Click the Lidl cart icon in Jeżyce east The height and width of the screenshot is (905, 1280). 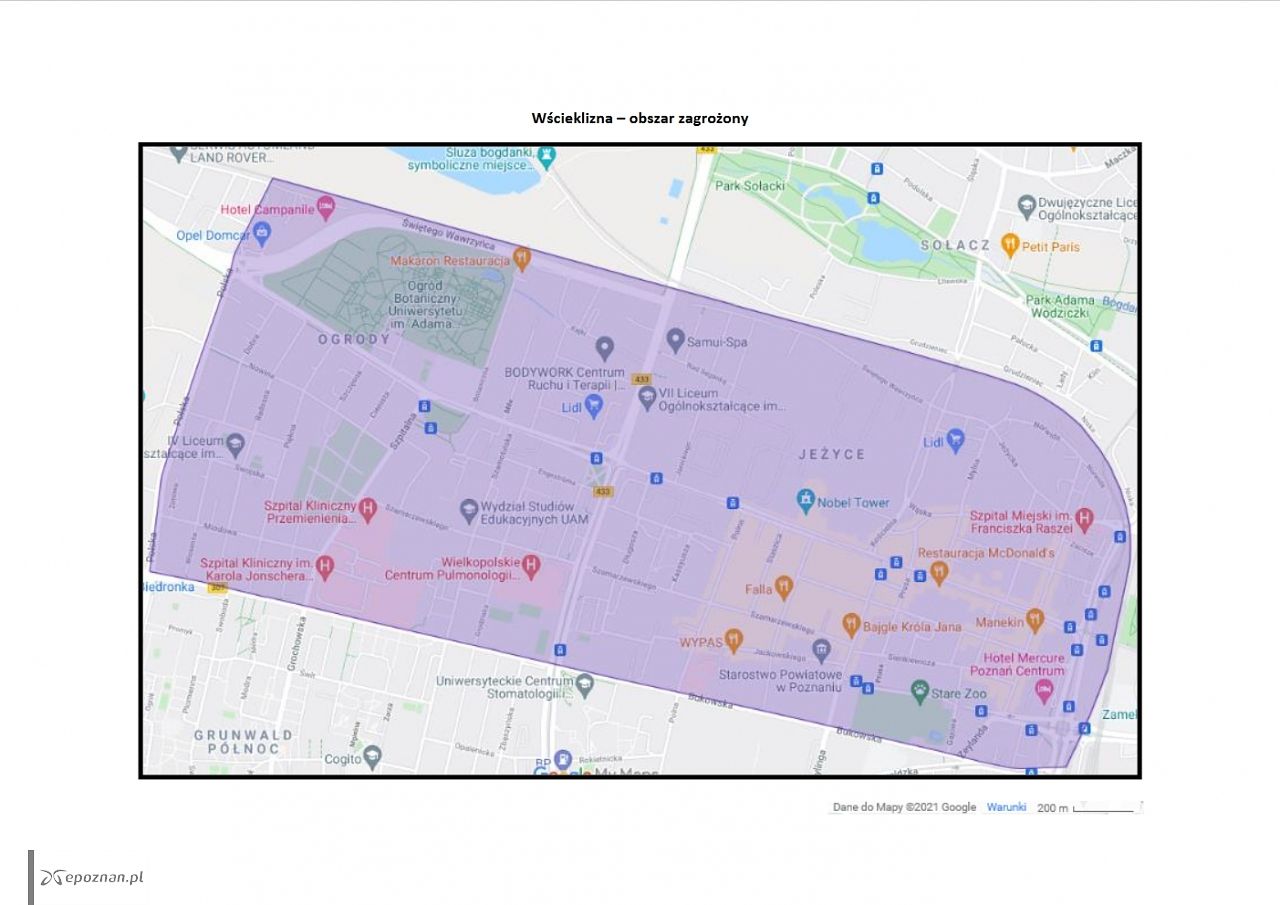(x=955, y=440)
